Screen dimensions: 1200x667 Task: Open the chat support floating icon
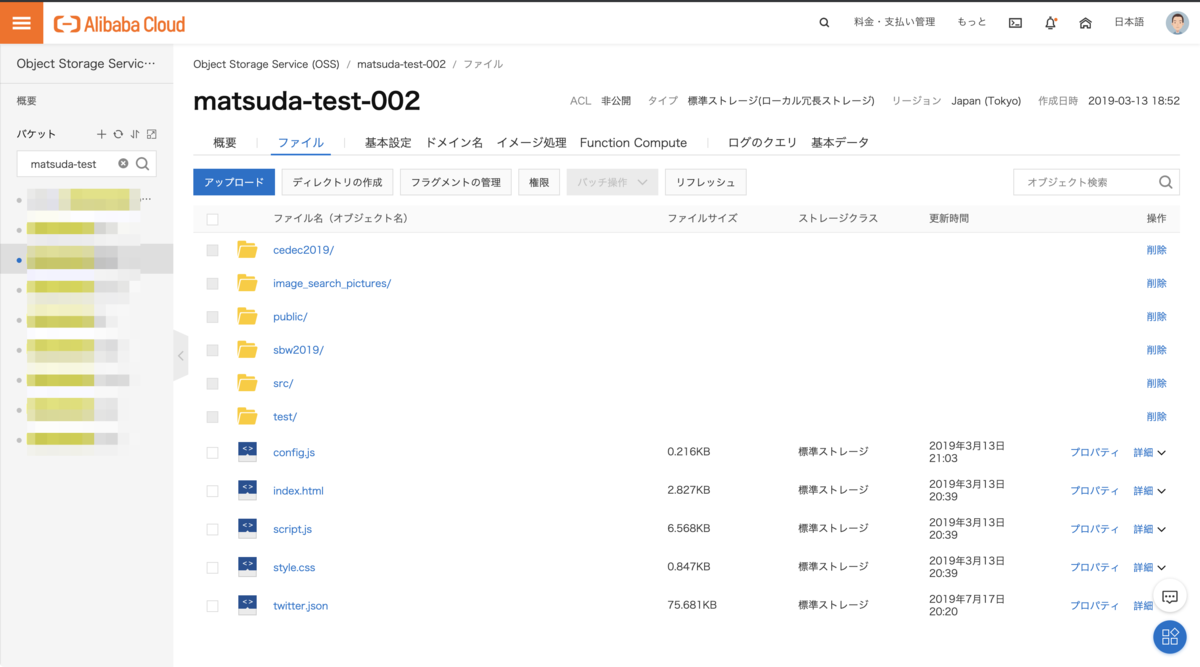(x=1169, y=597)
